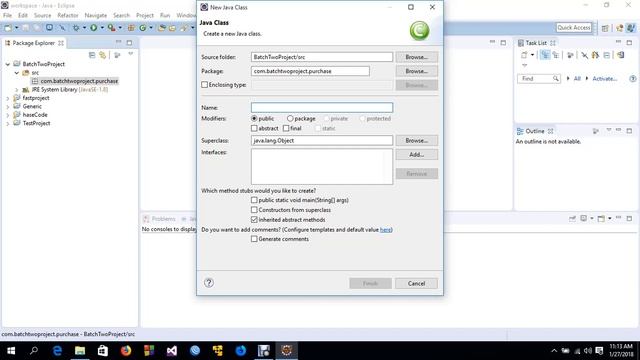This screenshot has height=360, width=640.
Task: Switch to the Java EE perspective icon
Action: pos(620,28)
